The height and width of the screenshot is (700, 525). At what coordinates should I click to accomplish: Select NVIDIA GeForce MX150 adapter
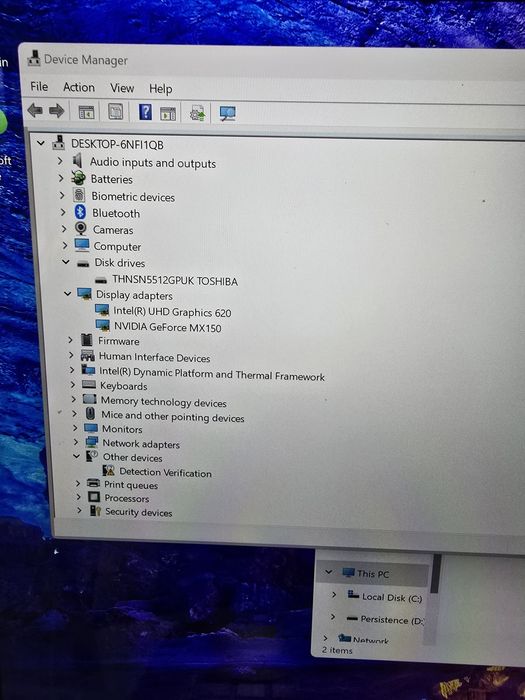coord(168,327)
